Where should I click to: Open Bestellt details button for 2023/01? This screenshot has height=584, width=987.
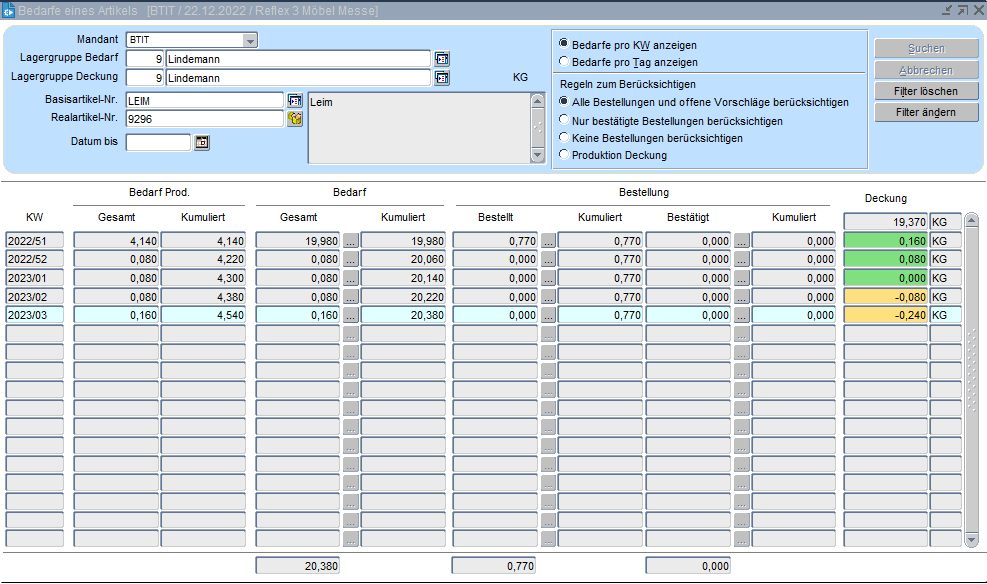(548, 279)
